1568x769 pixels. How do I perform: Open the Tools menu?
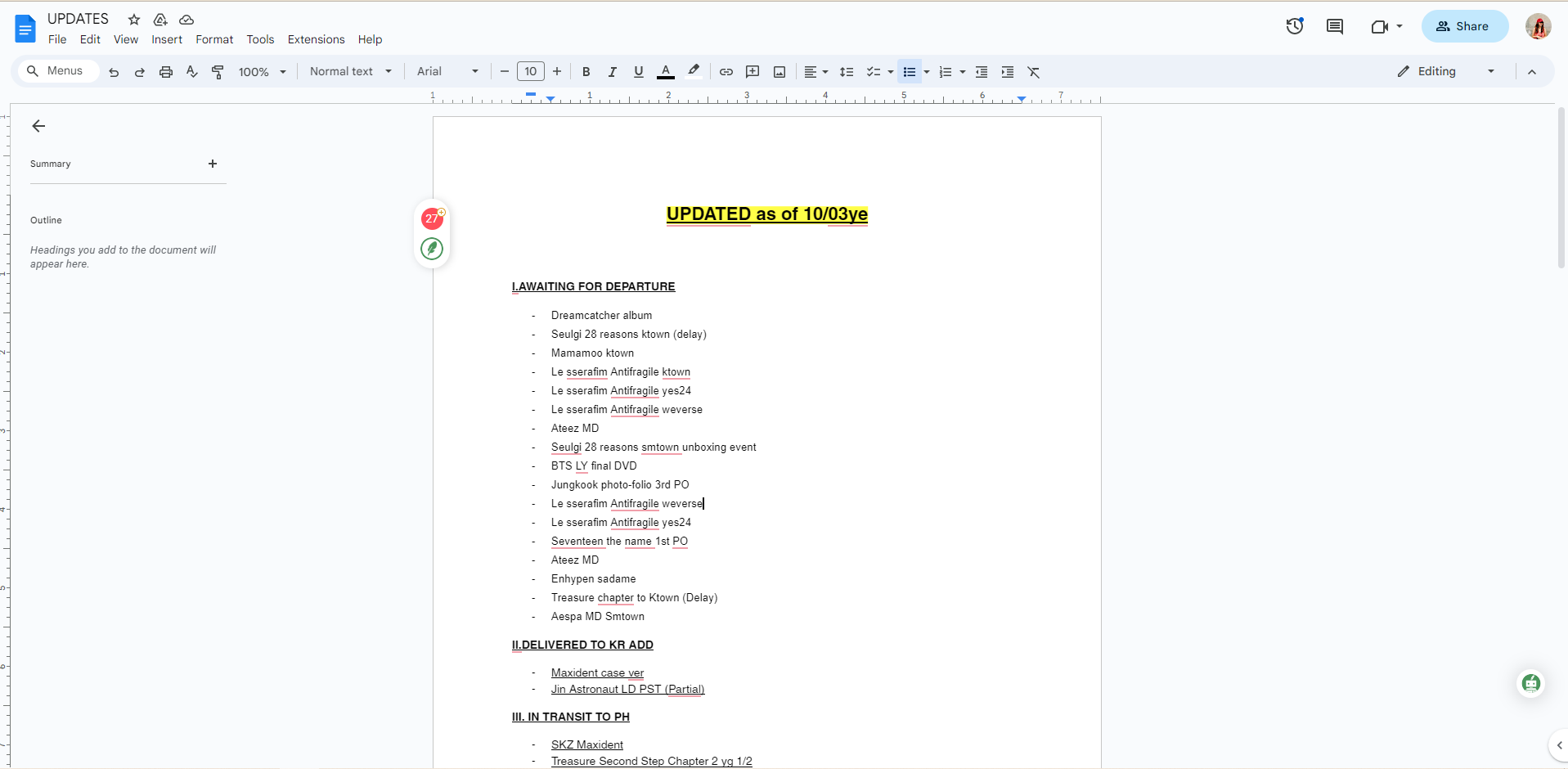pyautogui.click(x=260, y=39)
